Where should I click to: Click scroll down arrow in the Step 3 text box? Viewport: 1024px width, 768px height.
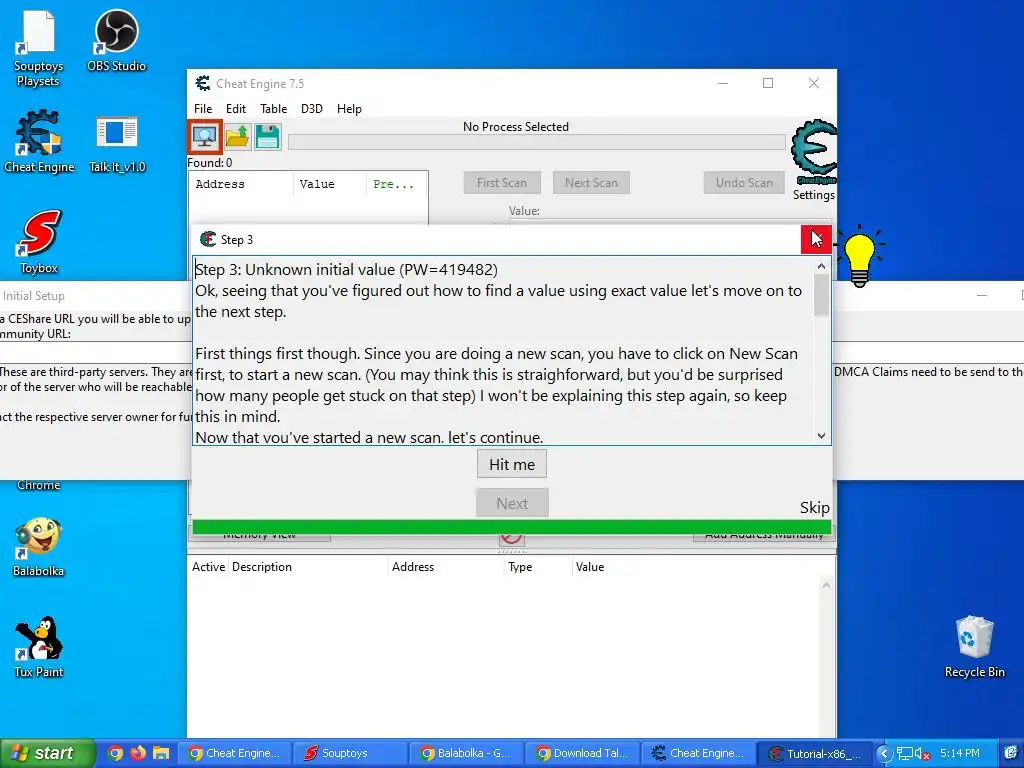pyautogui.click(x=822, y=436)
